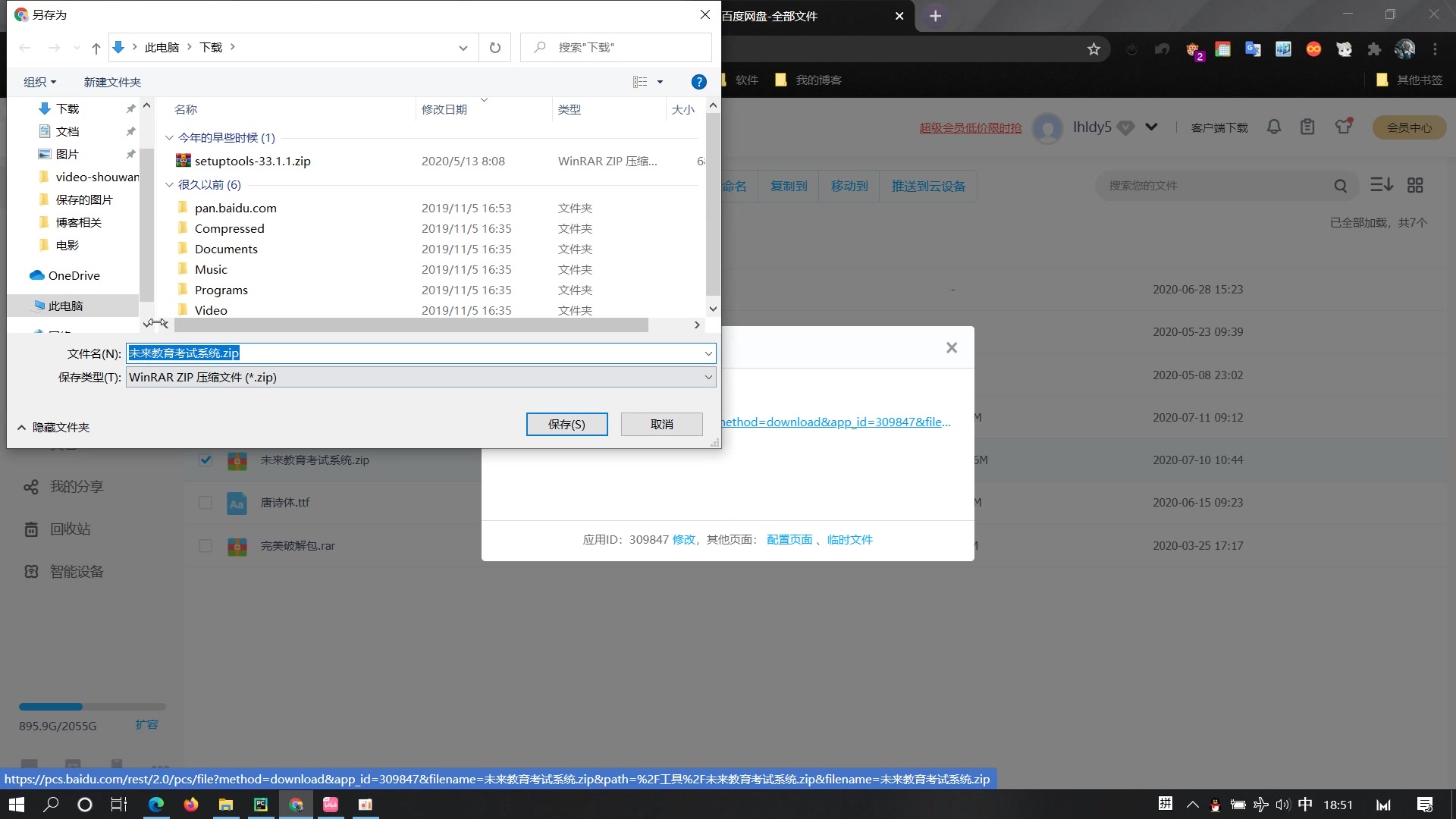The width and height of the screenshot is (1456, 819).
Task: Open Windows Start menu
Action: (x=16, y=805)
